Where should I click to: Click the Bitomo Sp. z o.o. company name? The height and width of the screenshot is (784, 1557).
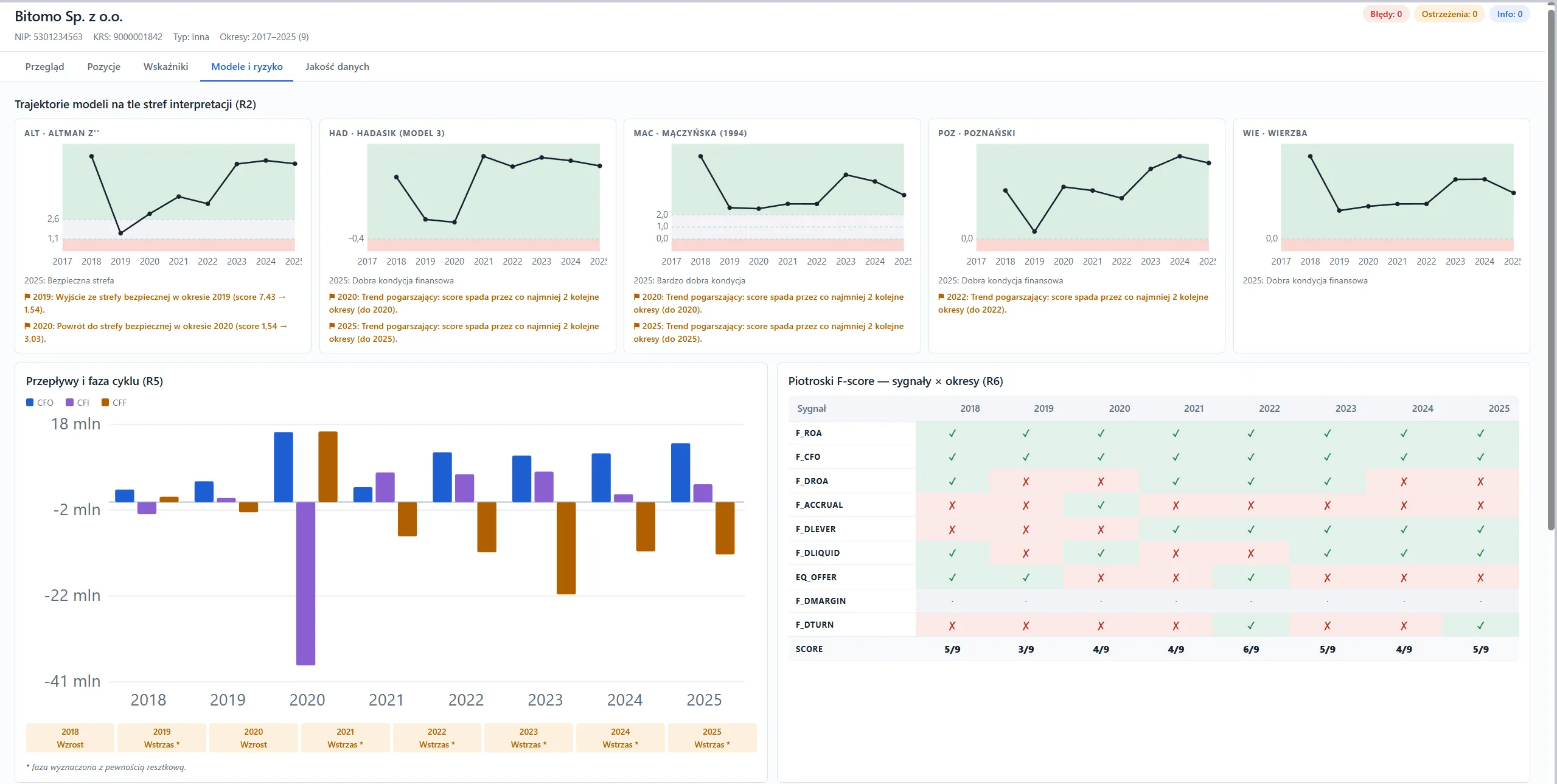point(69,16)
